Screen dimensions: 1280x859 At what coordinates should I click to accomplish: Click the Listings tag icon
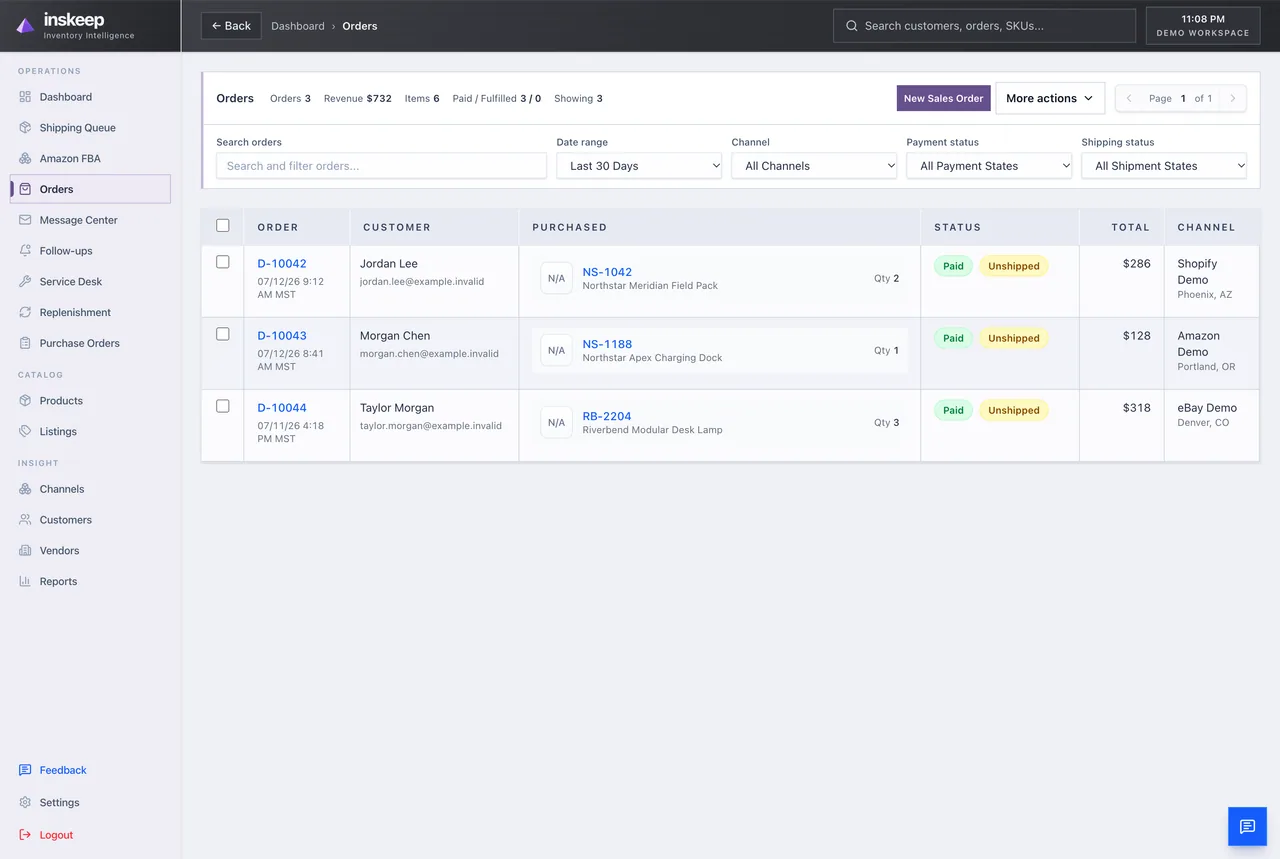(x=26, y=432)
